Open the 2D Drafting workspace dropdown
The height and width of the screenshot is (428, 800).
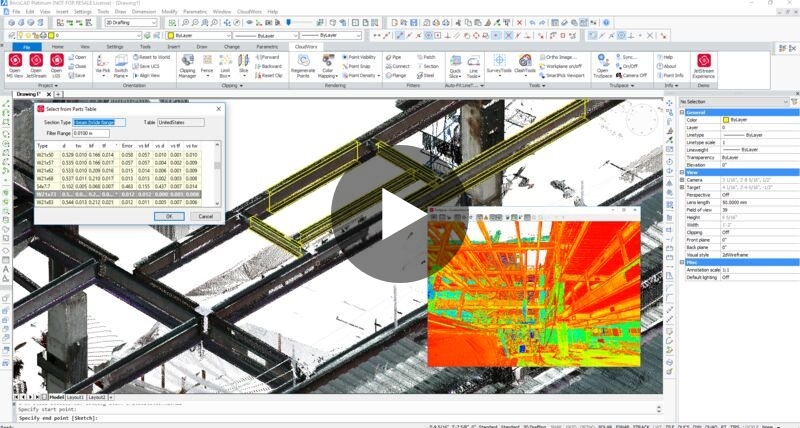[x=128, y=21]
